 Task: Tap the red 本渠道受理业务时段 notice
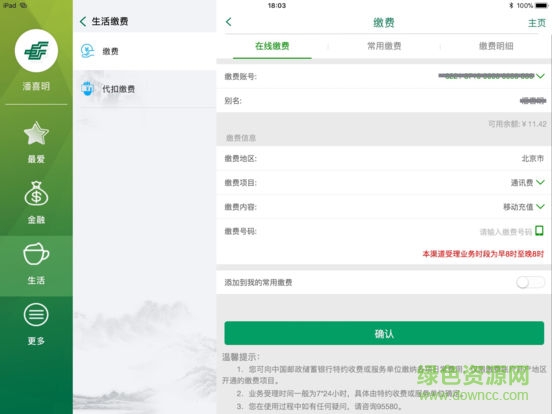pyautogui.click(x=483, y=254)
